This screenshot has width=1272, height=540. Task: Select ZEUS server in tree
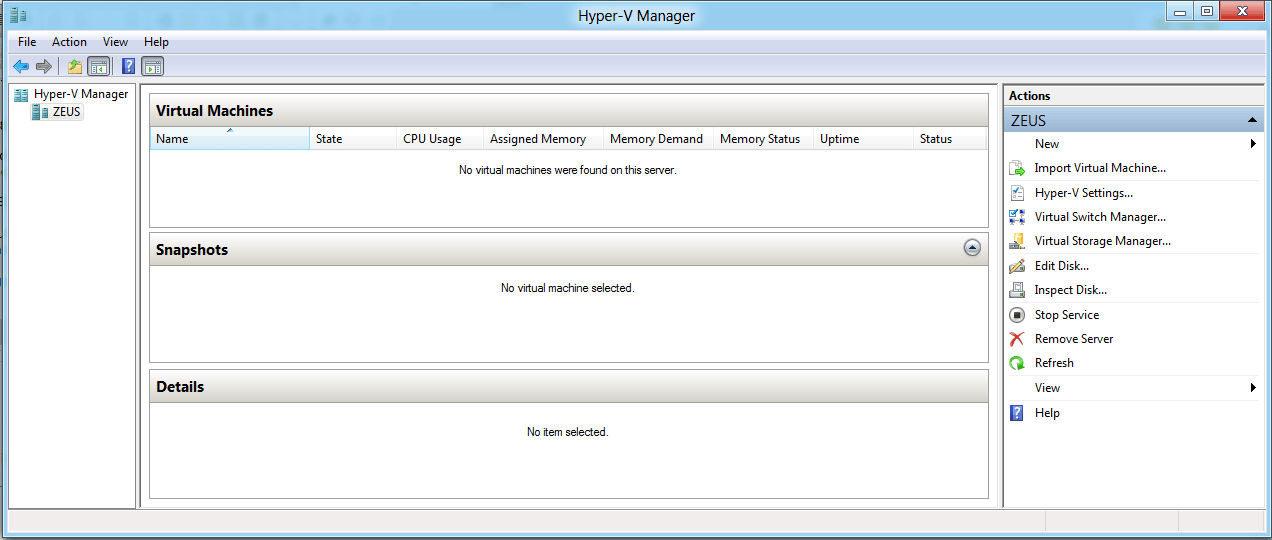coord(66,112)
